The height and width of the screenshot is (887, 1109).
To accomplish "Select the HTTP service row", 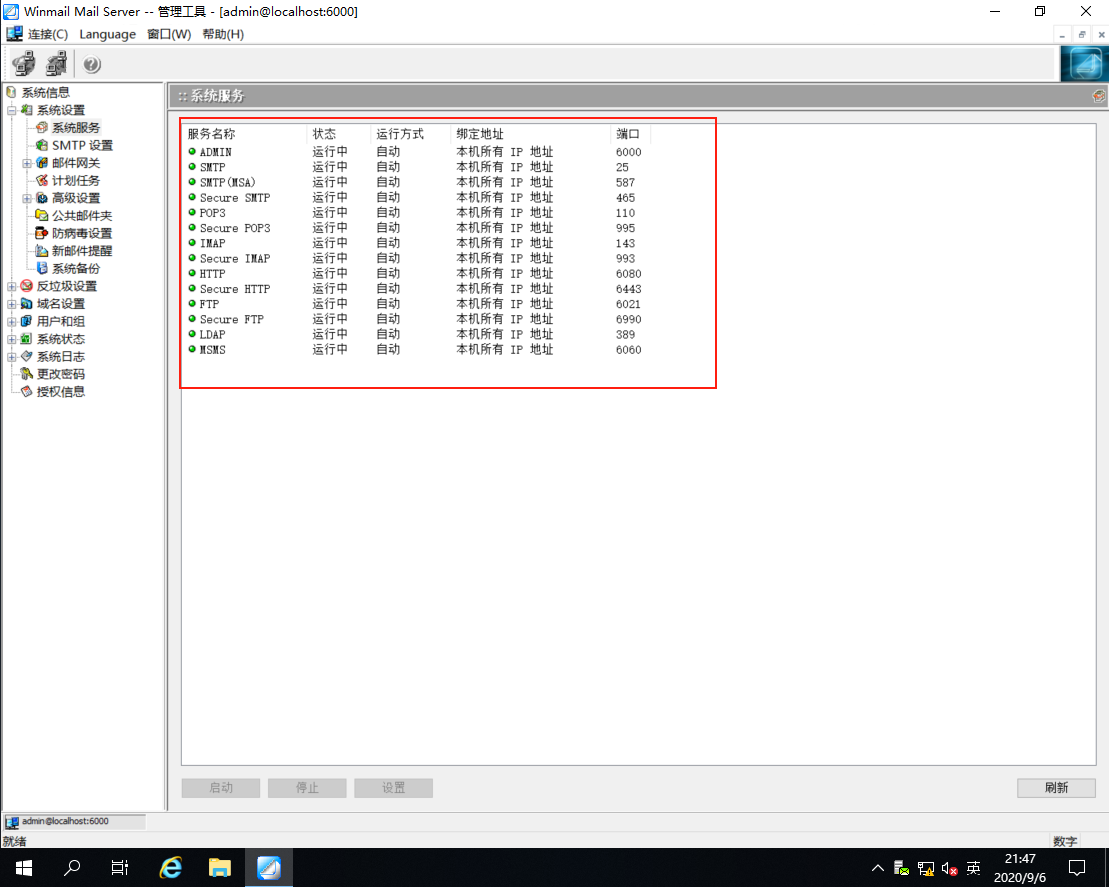I will point(415,274).
